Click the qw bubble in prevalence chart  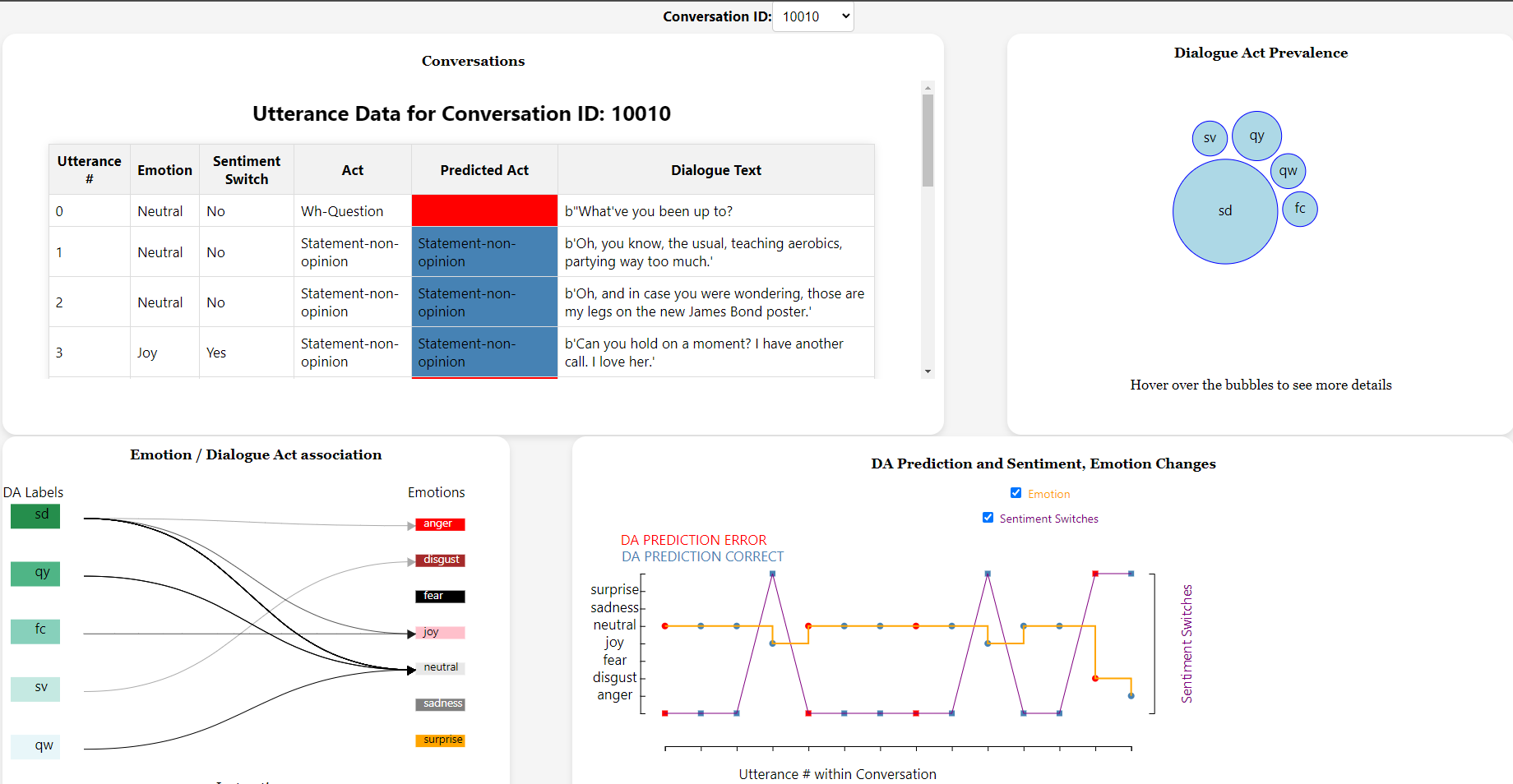click(x=1288, y=171)
